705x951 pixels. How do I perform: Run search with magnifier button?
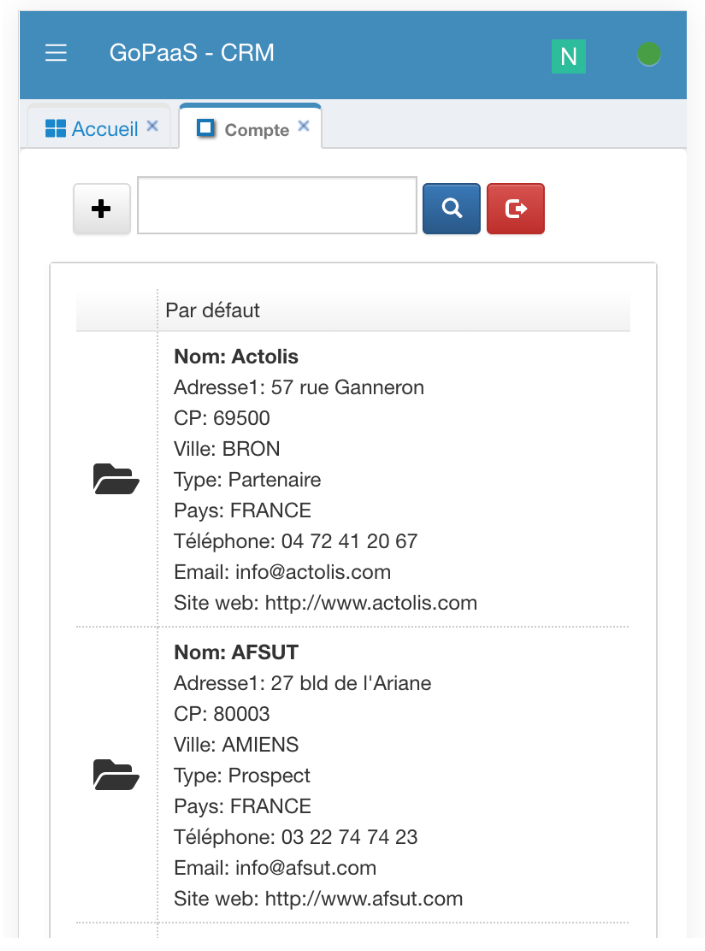pyautogui.click(x=451, y=208)
